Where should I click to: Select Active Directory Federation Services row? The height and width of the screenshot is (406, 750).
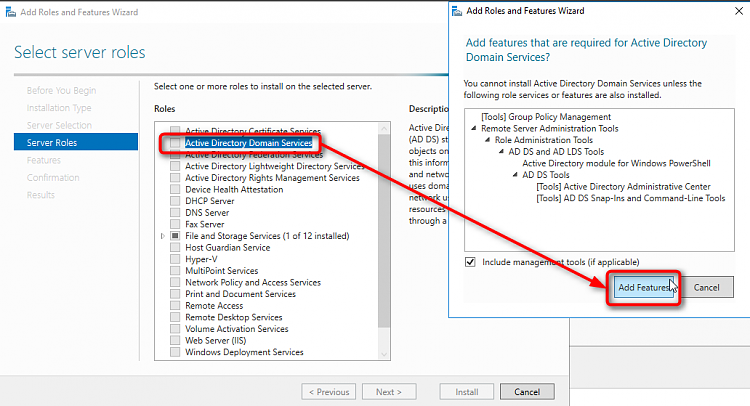coord(254,154)
